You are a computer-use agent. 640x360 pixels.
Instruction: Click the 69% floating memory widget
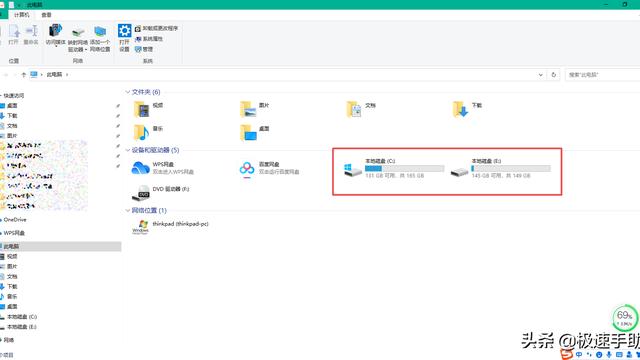pos(625,318)
